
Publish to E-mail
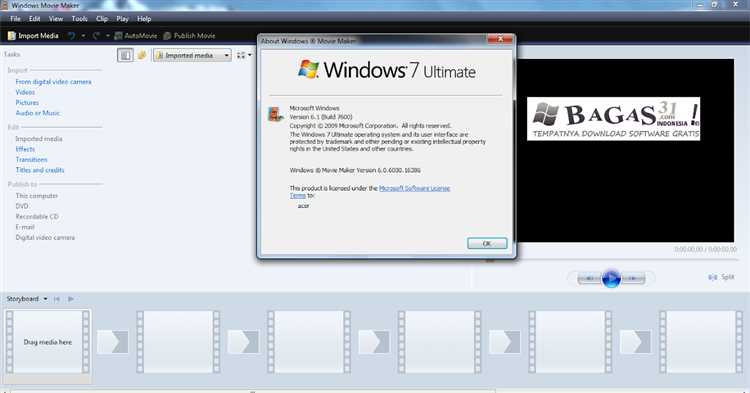tap(25, 227)
